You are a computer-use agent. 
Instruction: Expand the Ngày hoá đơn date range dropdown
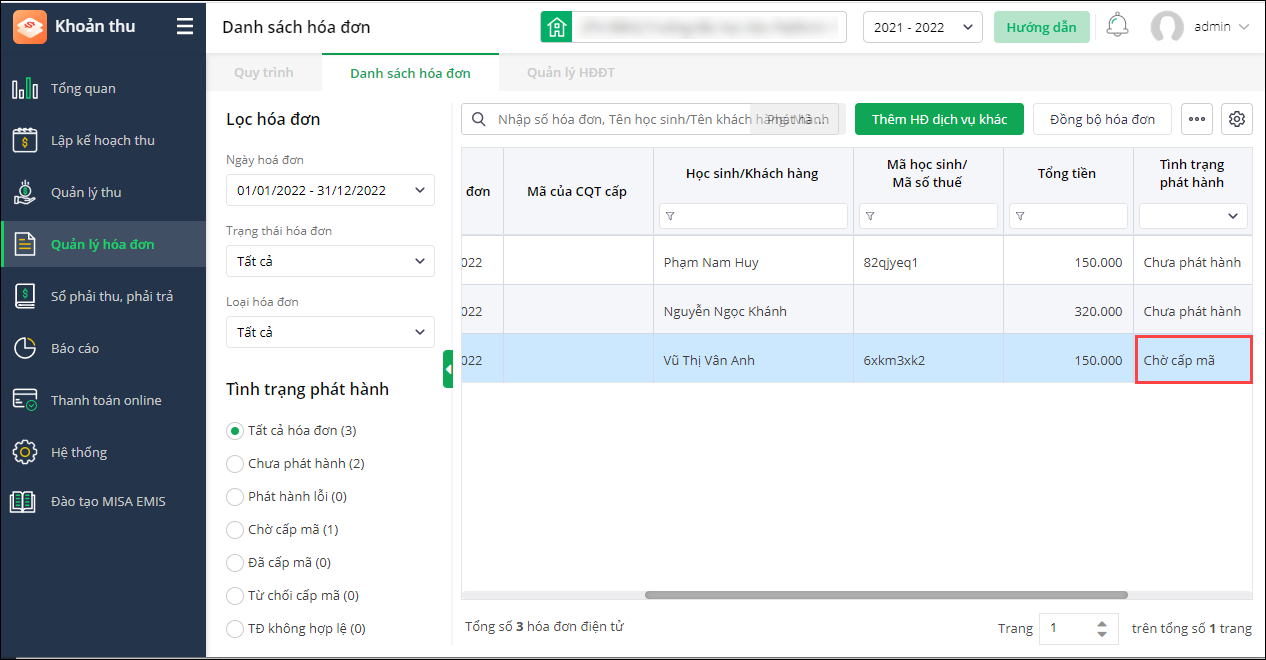click(x=330, y=190)
